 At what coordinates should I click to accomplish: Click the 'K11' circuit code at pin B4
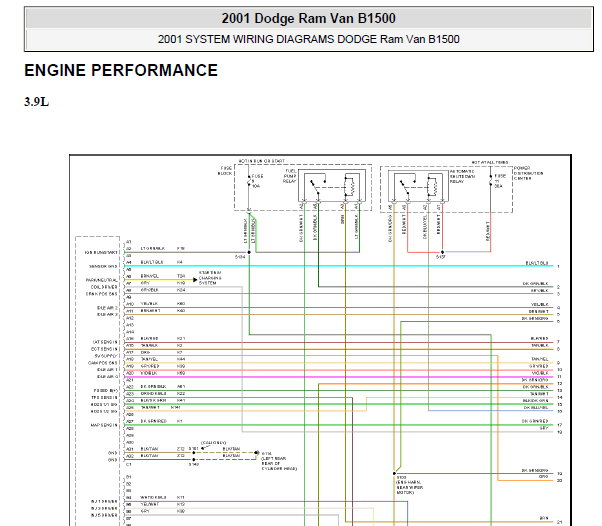pyautogui.click(x=181, y=497)
